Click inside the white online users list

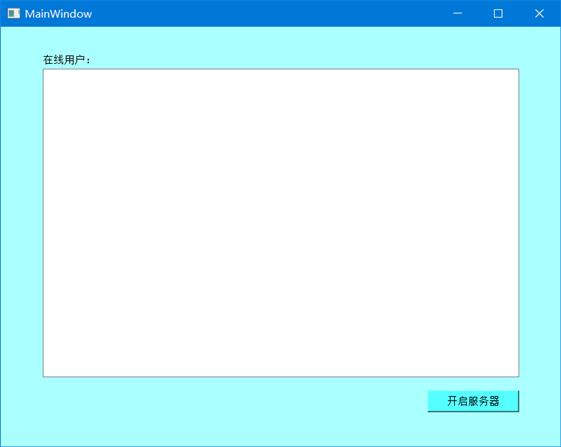click(x=281, y=223)
